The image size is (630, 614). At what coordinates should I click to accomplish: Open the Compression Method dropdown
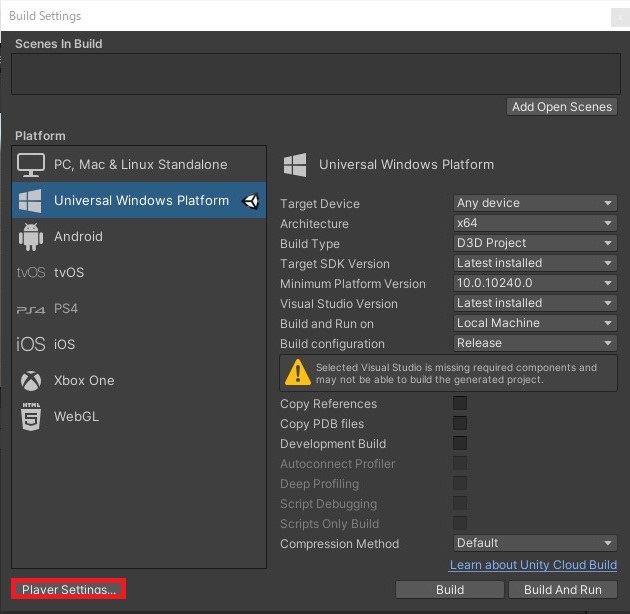pyautogui.click(x=535, y=543)
